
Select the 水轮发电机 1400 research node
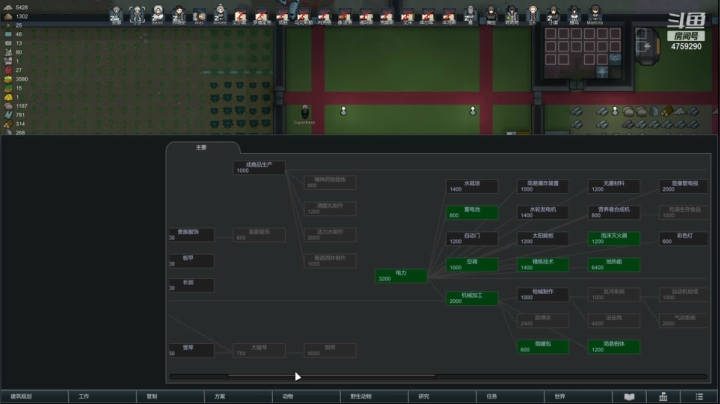tap(543, 212)
